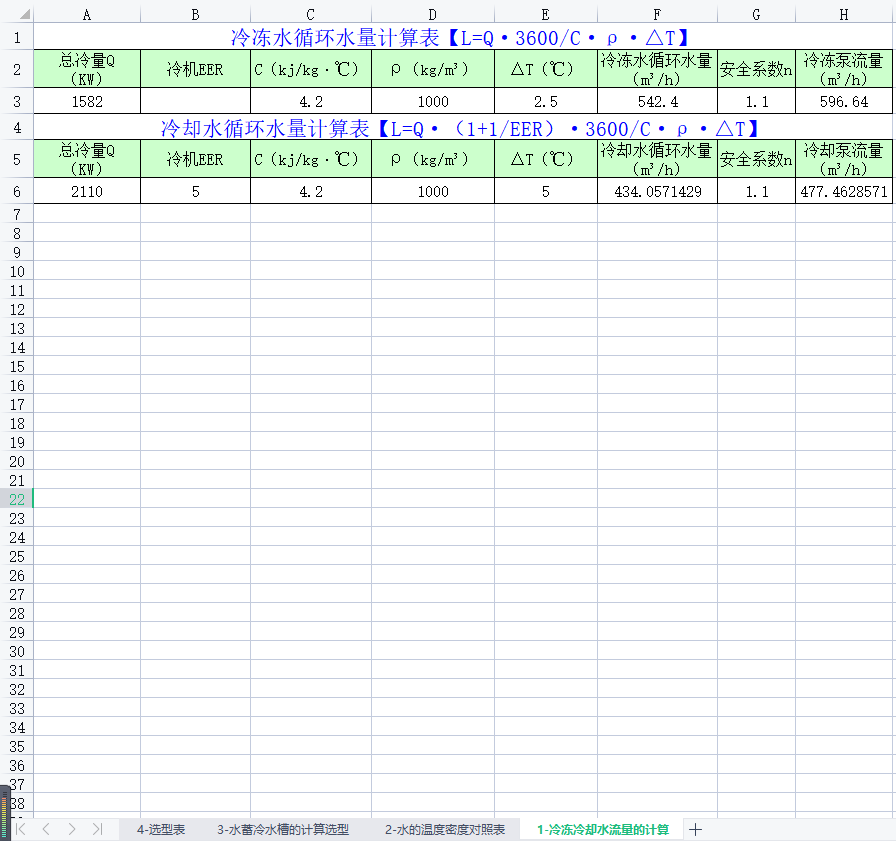Screen dimensions: 896x841
Task: Select column A header
Action: 87,14
